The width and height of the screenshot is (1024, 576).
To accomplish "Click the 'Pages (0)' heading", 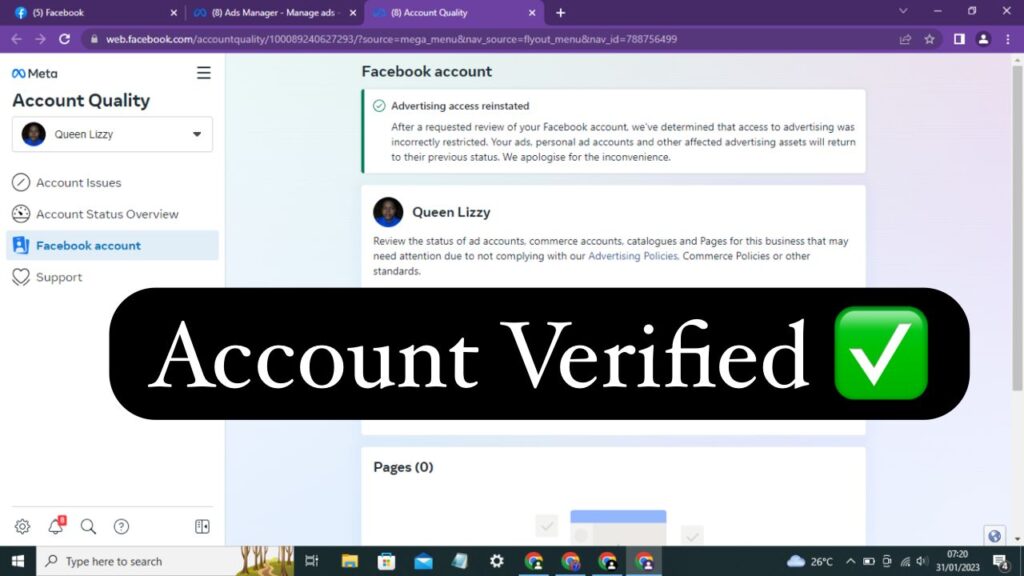I will tap(403, 467).
